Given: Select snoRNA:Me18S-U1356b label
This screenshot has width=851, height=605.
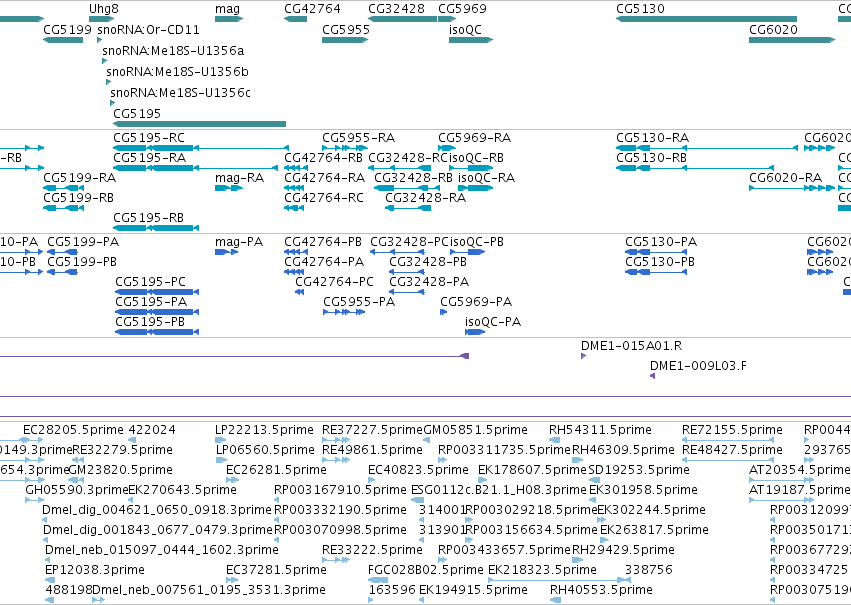Looking at the screenshot, I should click(x=177, y=72).
